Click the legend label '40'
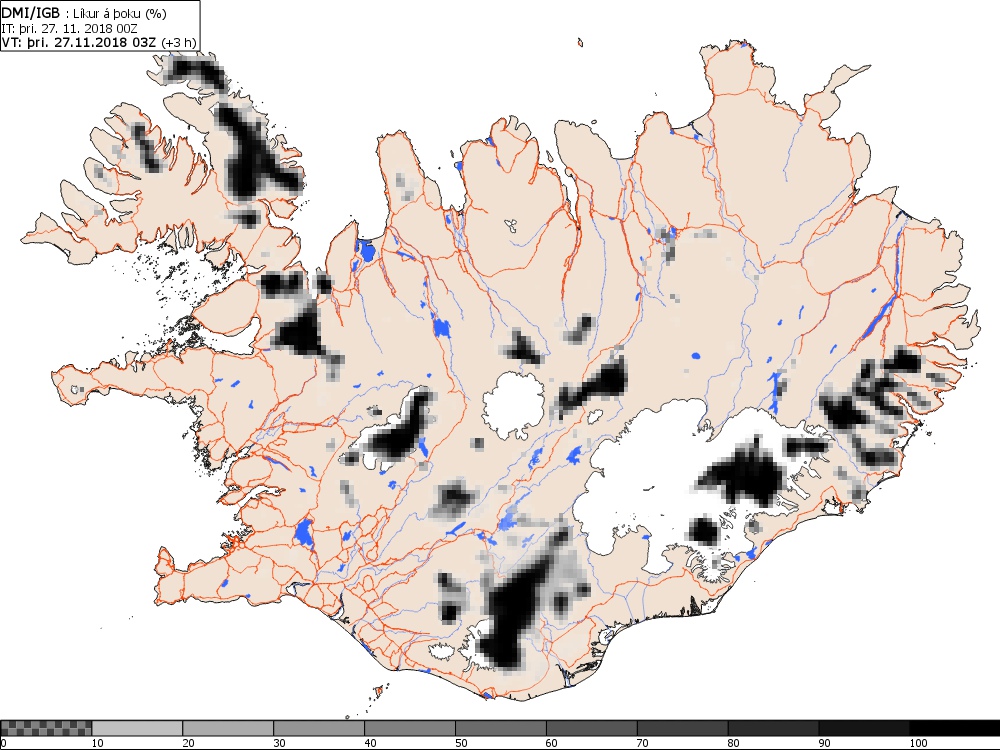The image size is (1000, 750). coord(371,743)
